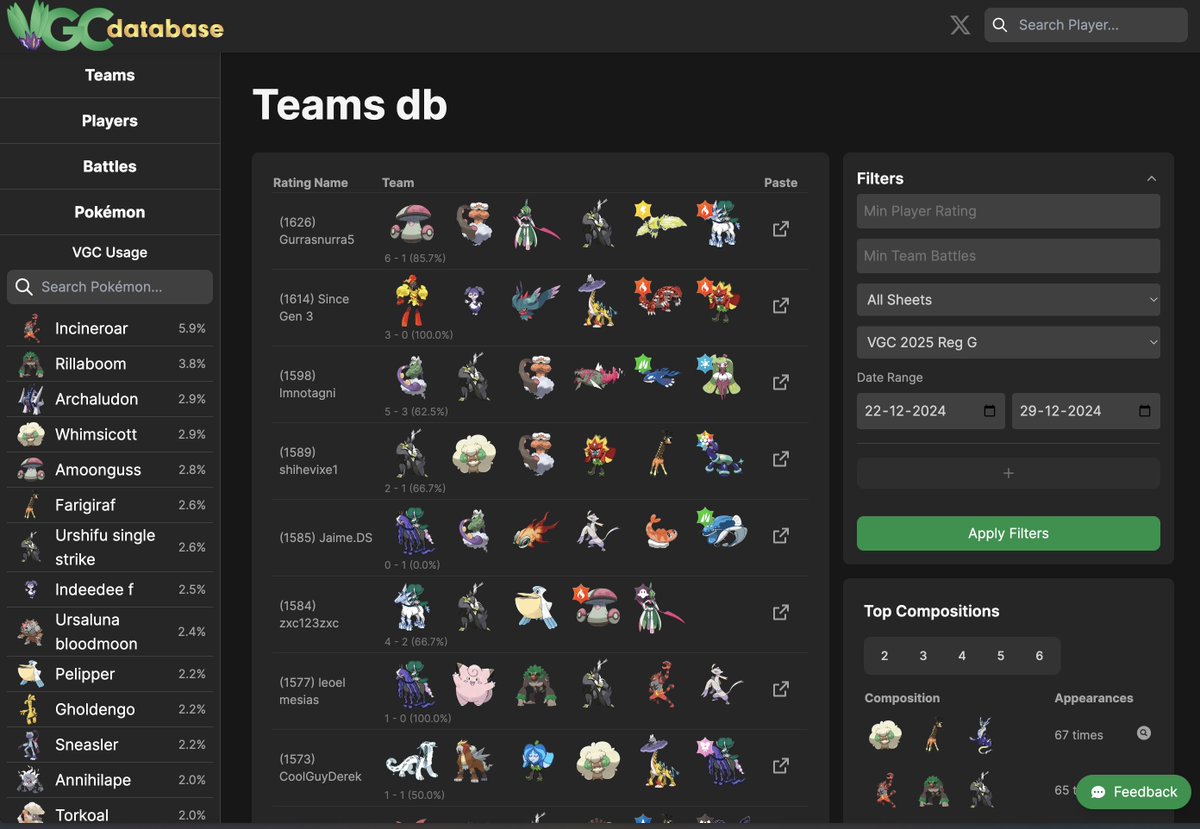Viewport: 1200px width, 829px height.
Task: Add filter with plus button
Action: pos(1008,473)
